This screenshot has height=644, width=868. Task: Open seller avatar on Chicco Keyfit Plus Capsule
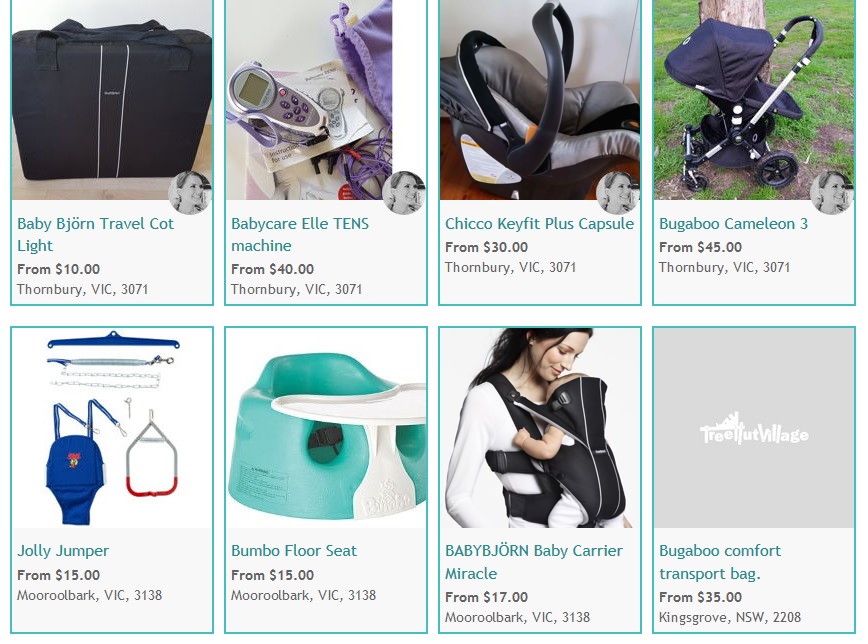coord(618,193)
